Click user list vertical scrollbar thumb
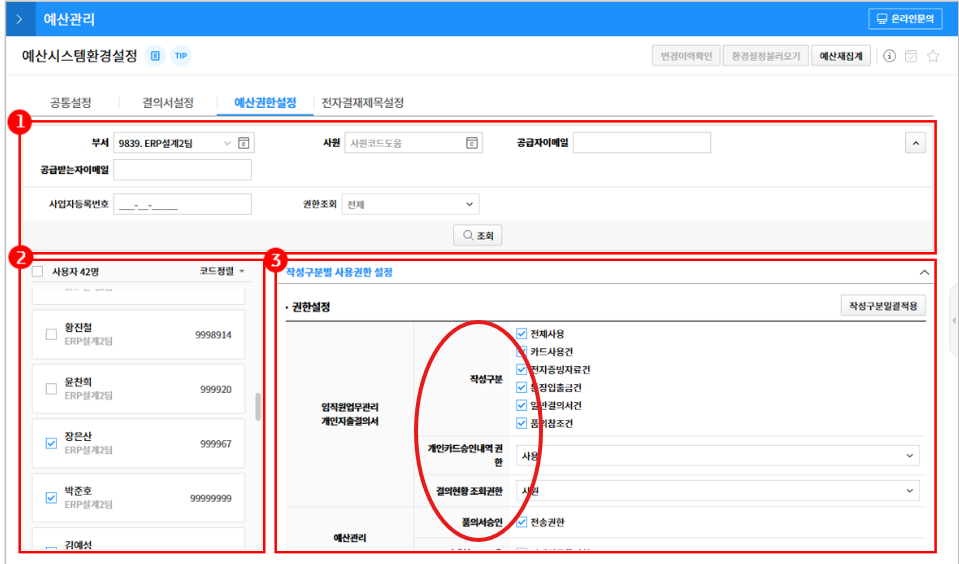 (258, 406)
